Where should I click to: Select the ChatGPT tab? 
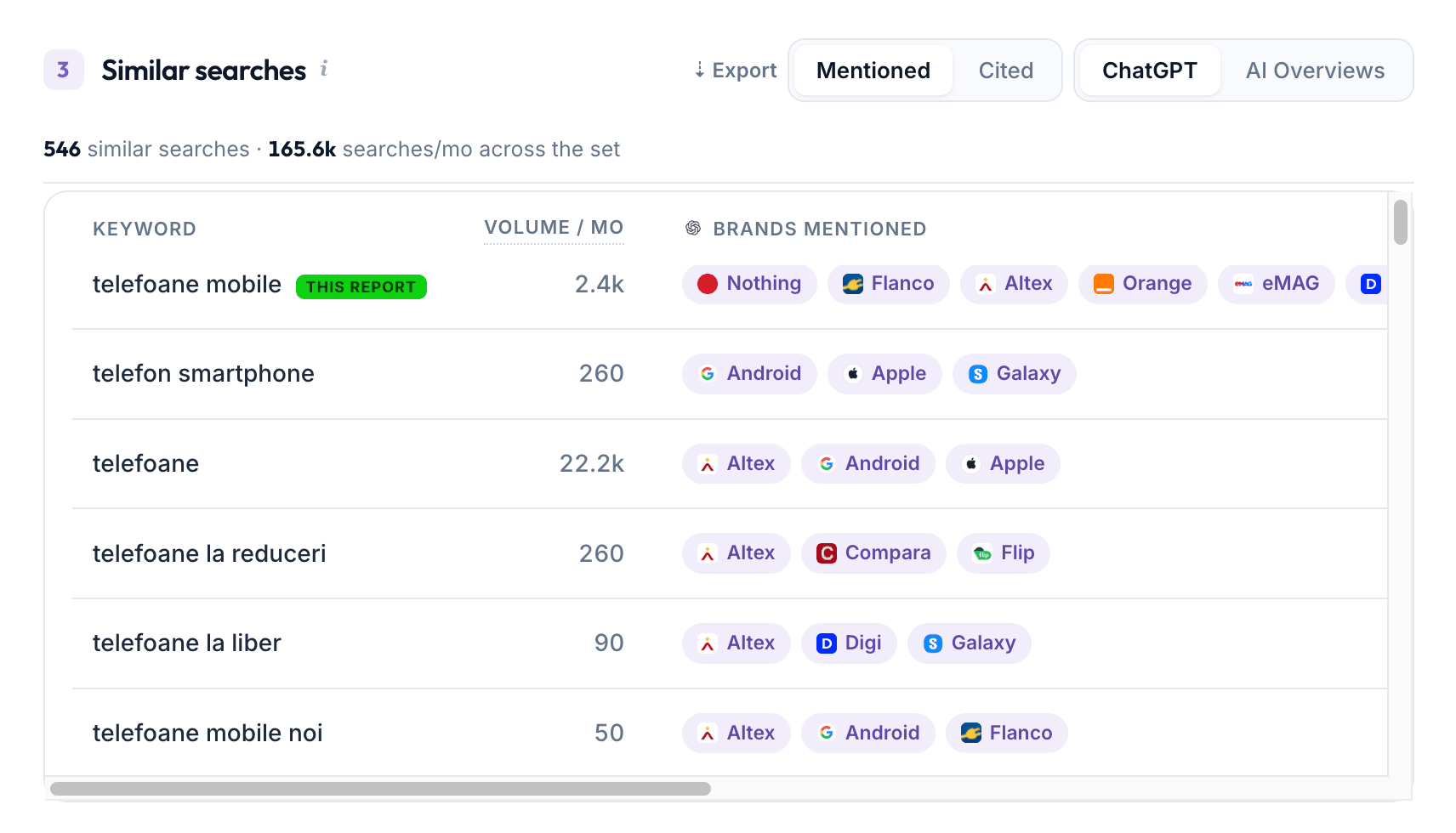click(x=1150, y=71)
